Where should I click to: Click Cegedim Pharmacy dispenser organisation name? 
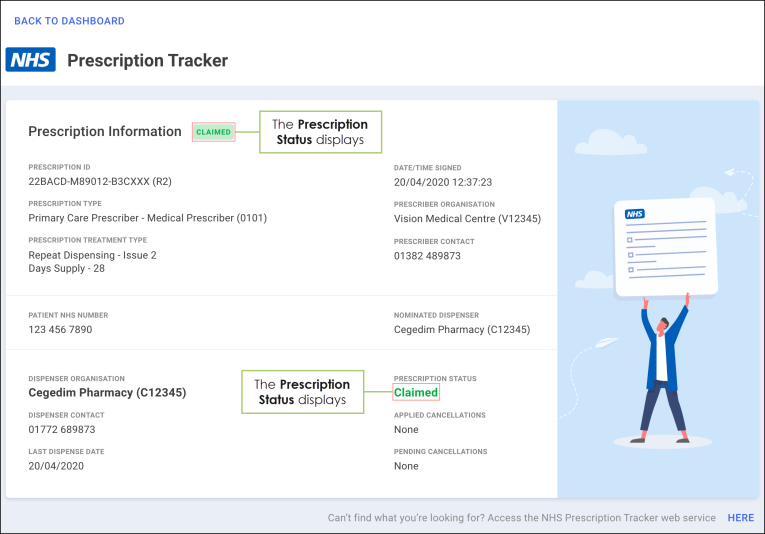click(107, 393)
